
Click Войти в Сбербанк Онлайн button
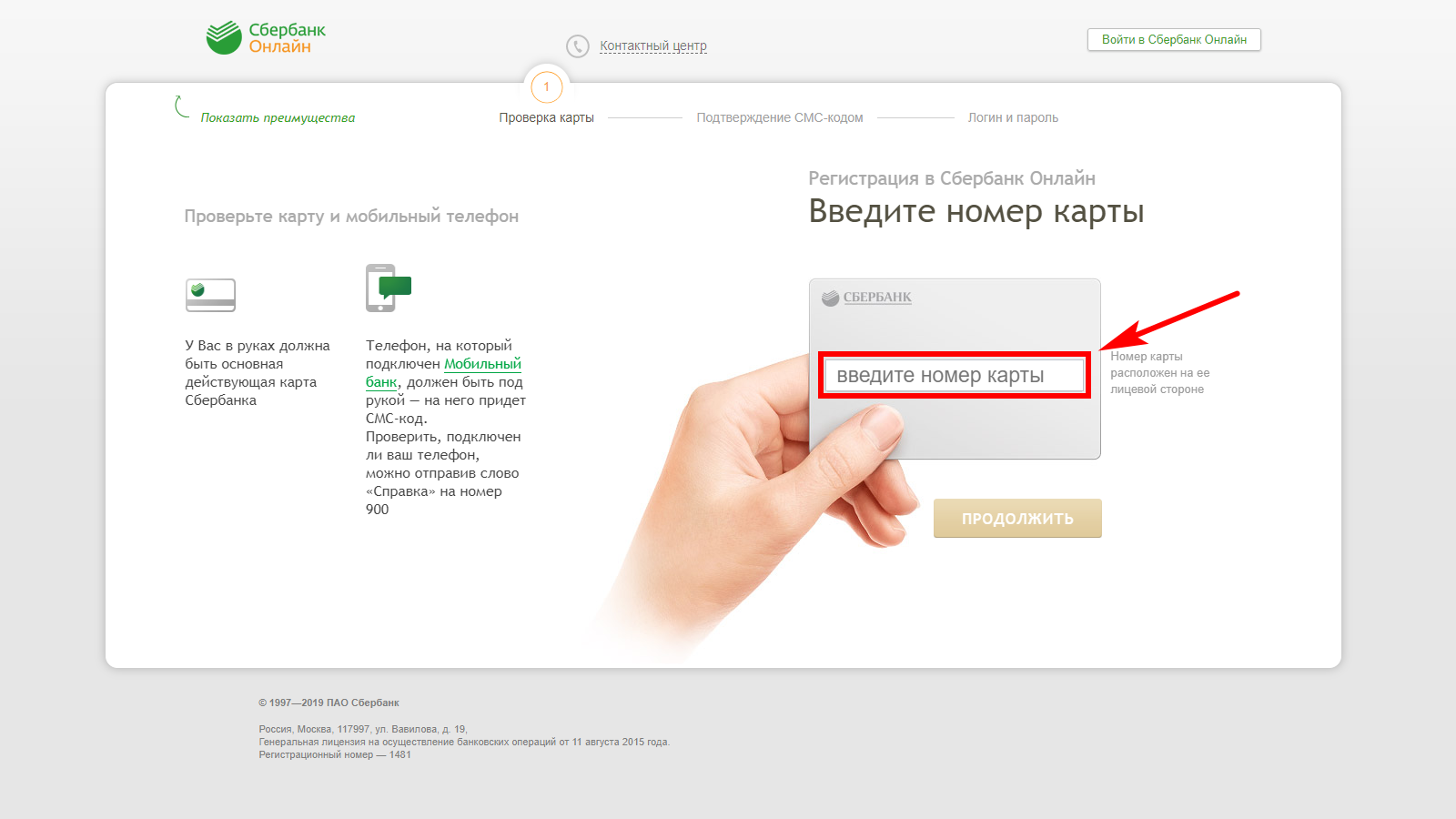pos(1174,40)
